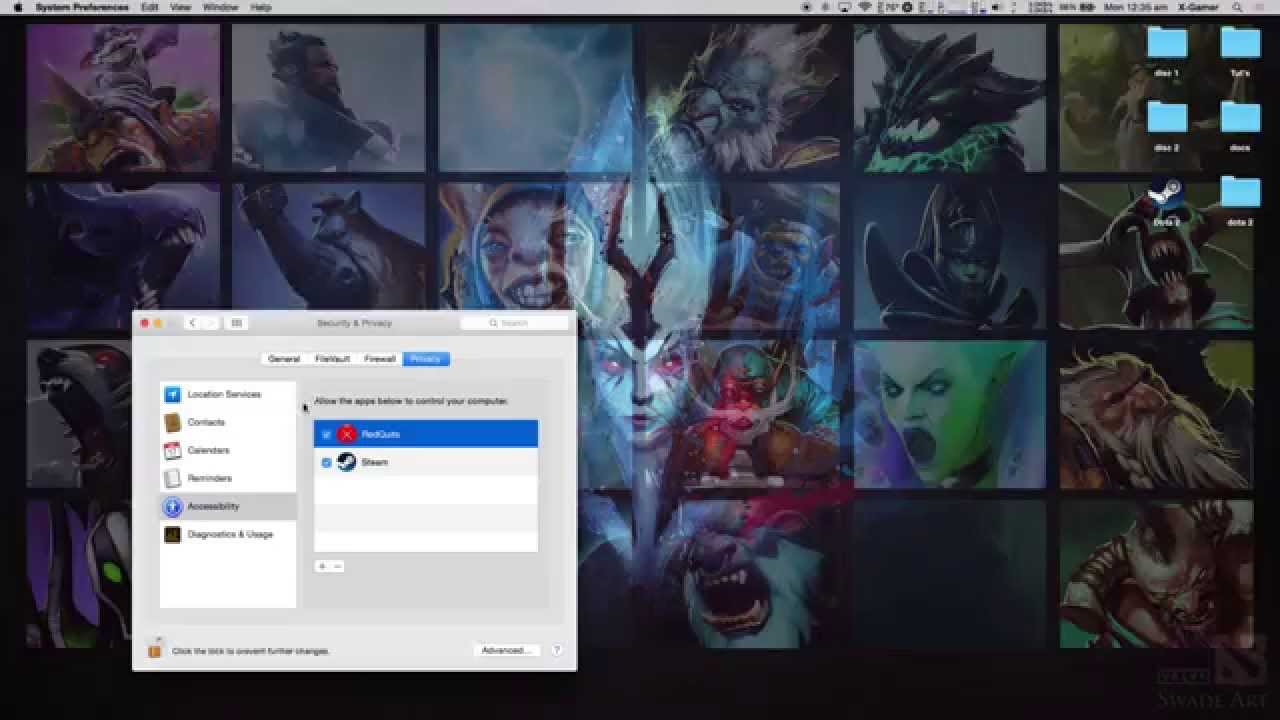Switch to the Firewall tab
The image size is (1280, 720).
[380, 358]
